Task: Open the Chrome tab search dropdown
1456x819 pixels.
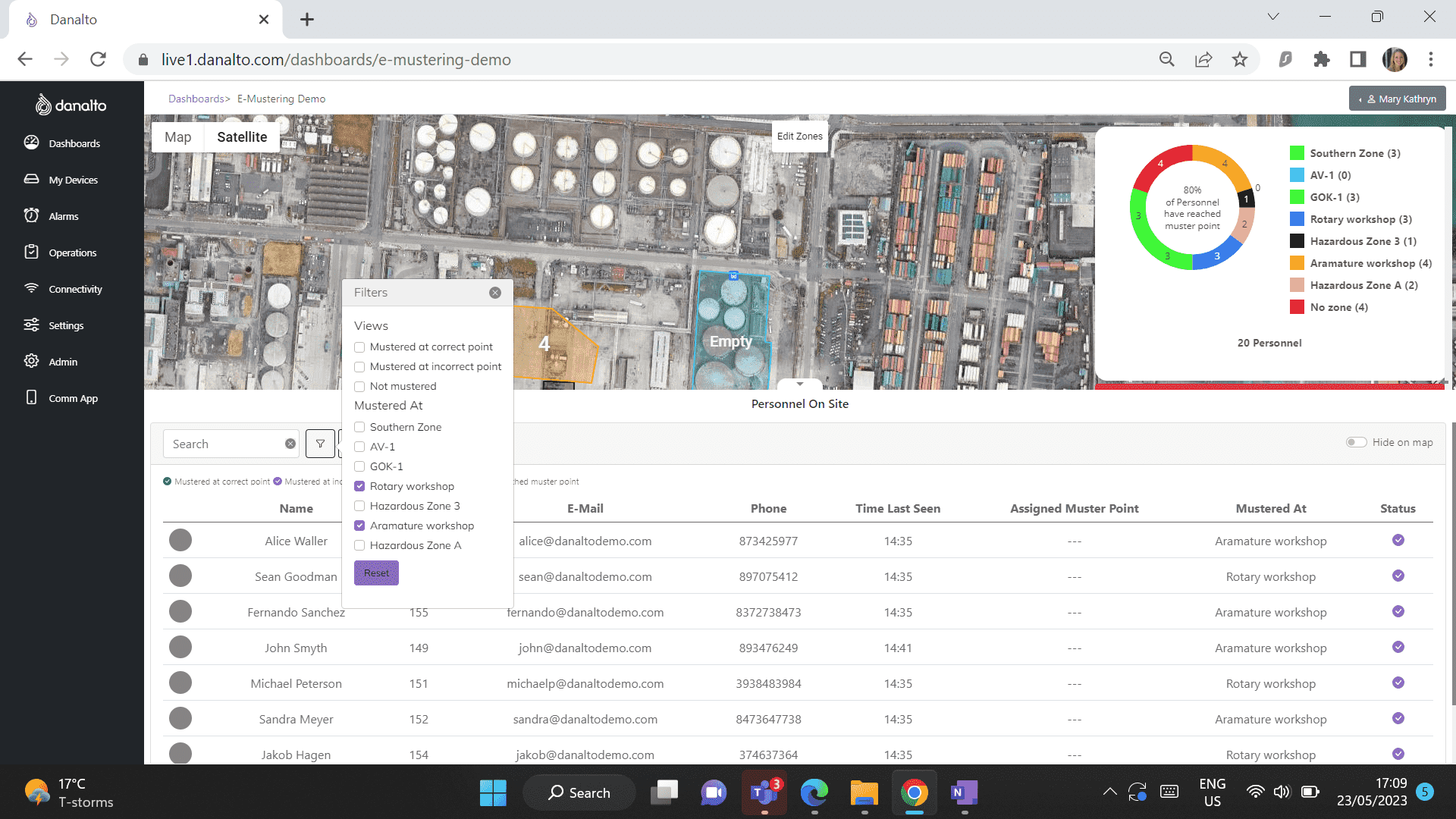Action: (1273, 17)
